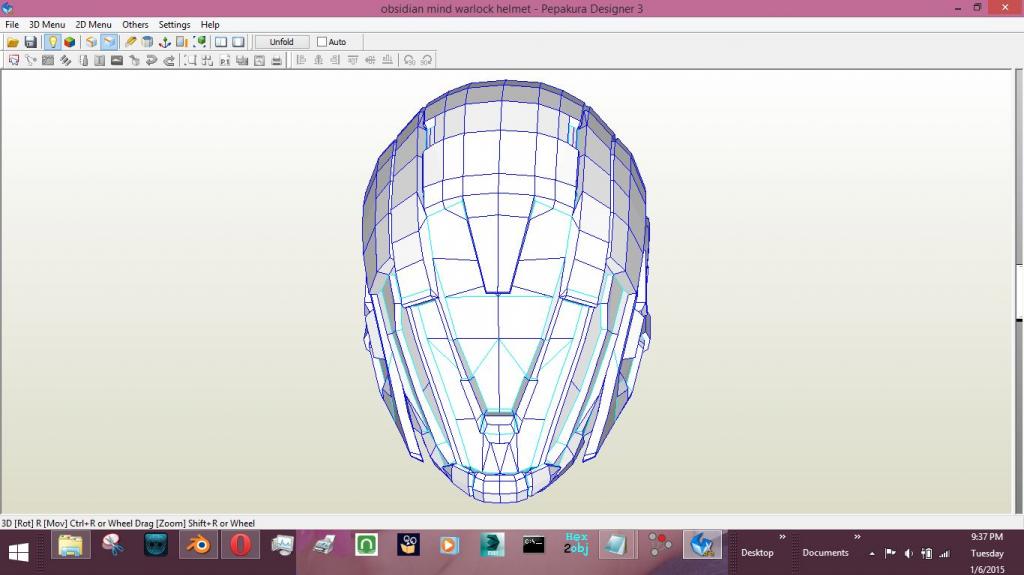Open the 3D Menu
Viewport: 1024px width, 575px height.
click(46, 25)
